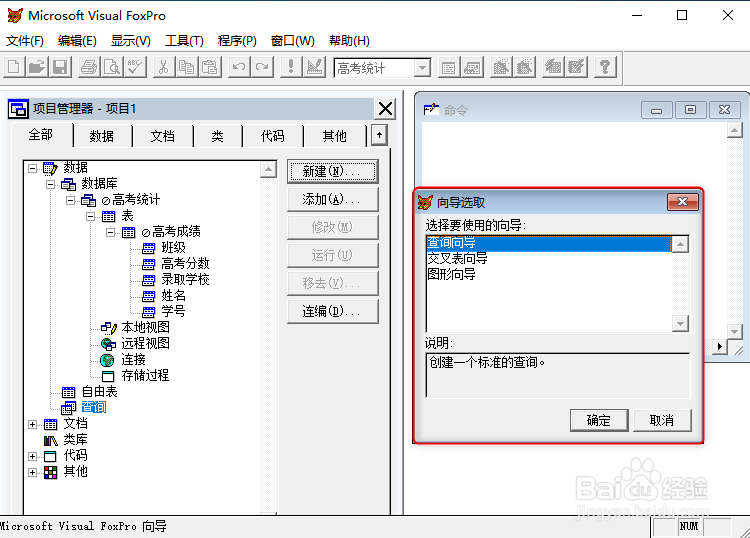
Task: Open the Command Window toolbar icon
Action: click(x=448, y=67)
